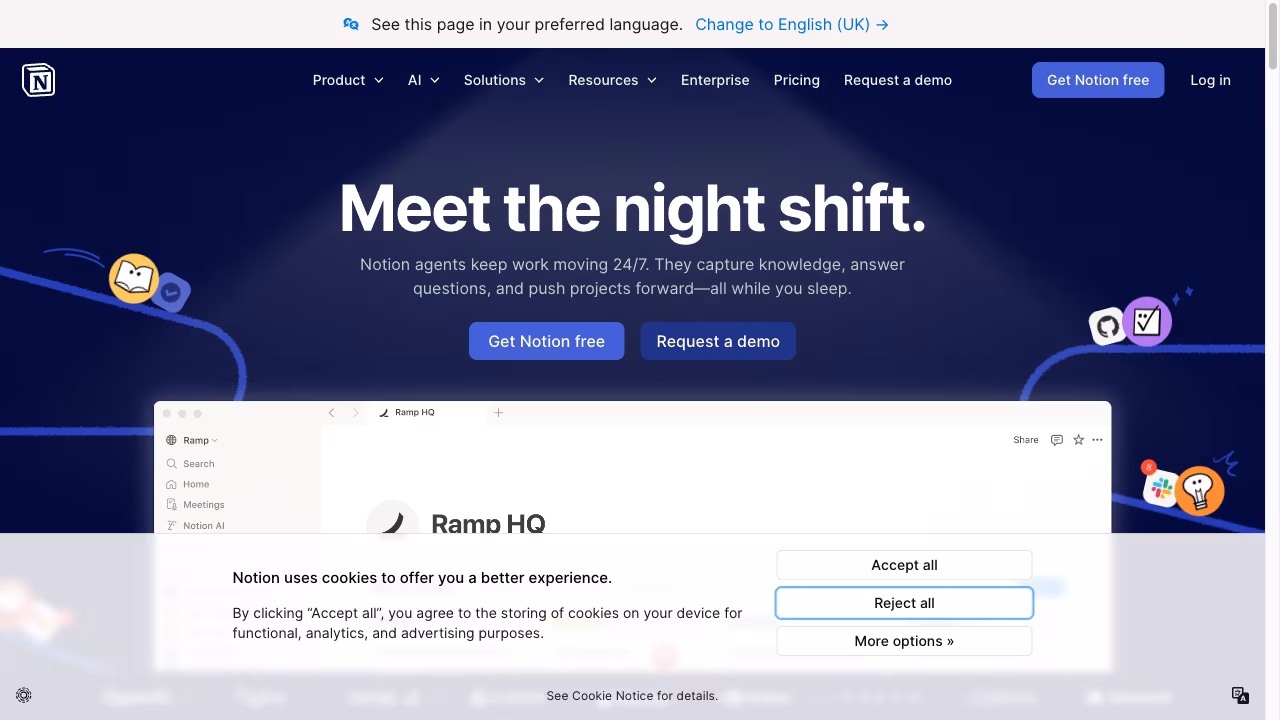
Task: Click the cookie experience heading text
Action: (x=422, y=578)
